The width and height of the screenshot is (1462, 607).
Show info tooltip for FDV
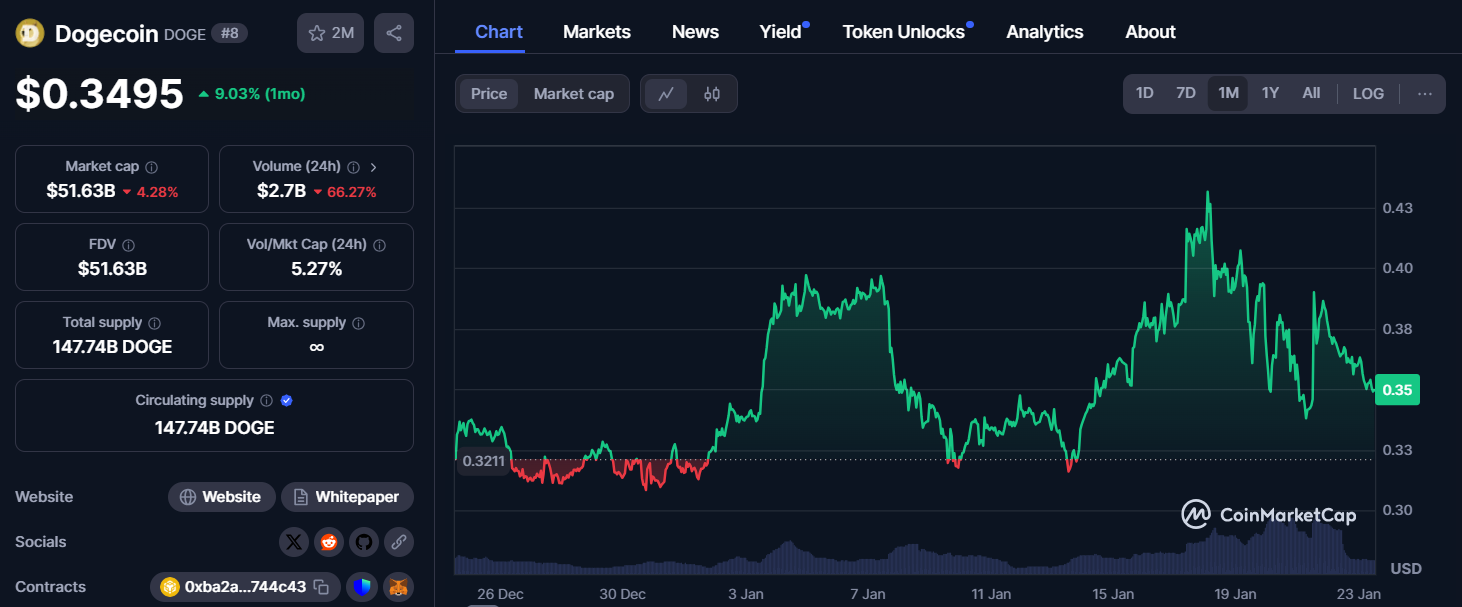tap(129, 245)
